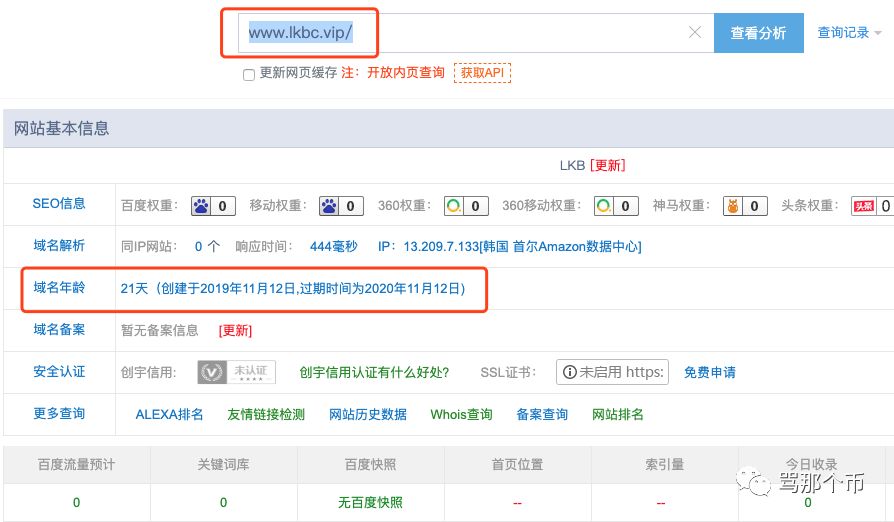Viewport: 894px width, 522px height.
Task: Click the [更新] link next to LKB
Action: (608, 165)
